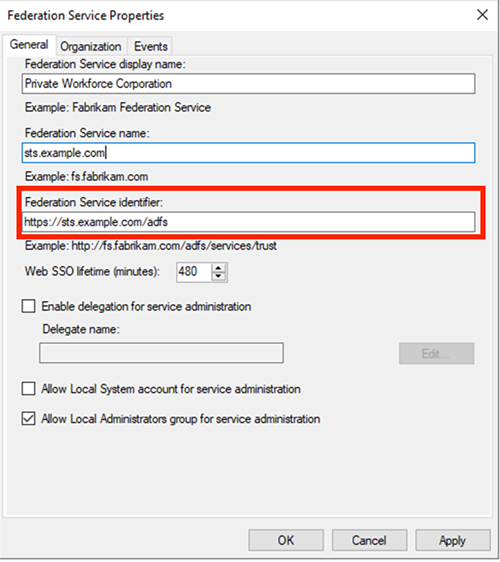This screenshot has height=562, width=500.
Task: Check Allow Local System account option
Action: point(28,389)
